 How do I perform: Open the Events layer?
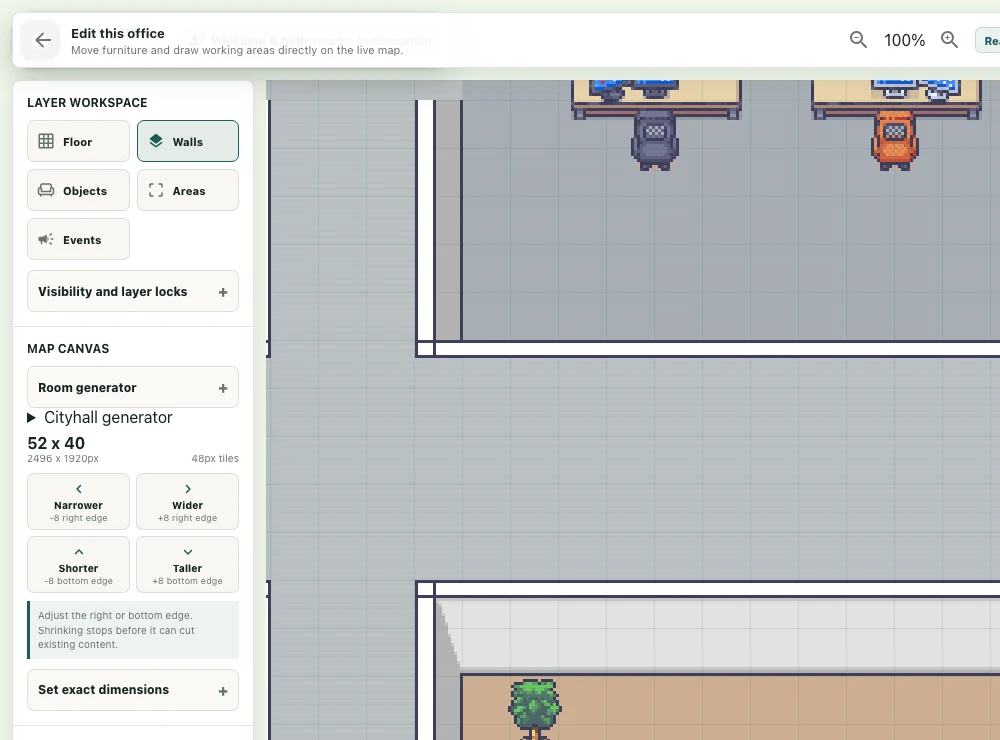coord(78,239)
